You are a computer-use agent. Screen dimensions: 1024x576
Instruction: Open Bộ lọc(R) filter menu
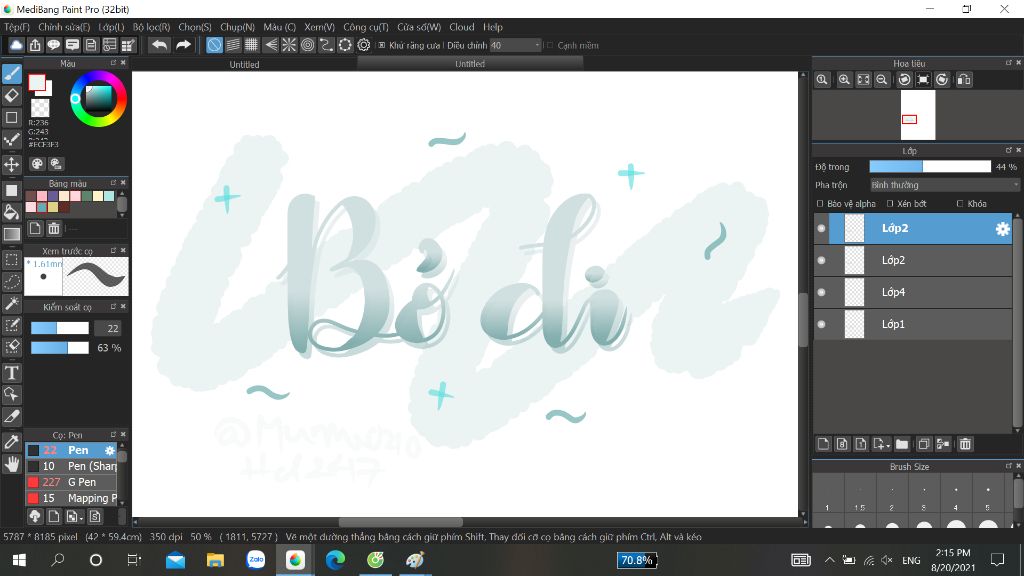click(x=152, y=27)
